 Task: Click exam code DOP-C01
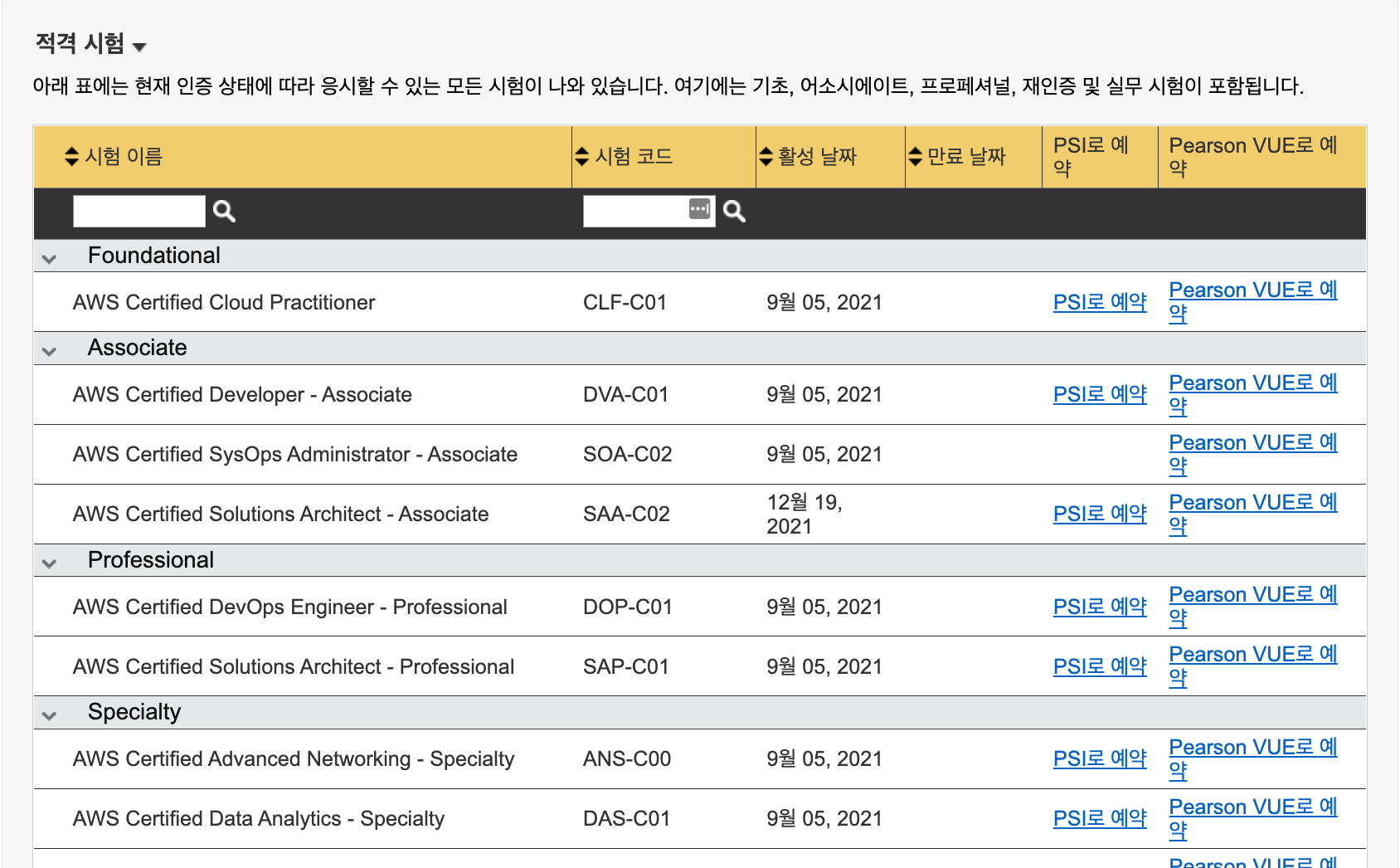[x=627, y=607]
